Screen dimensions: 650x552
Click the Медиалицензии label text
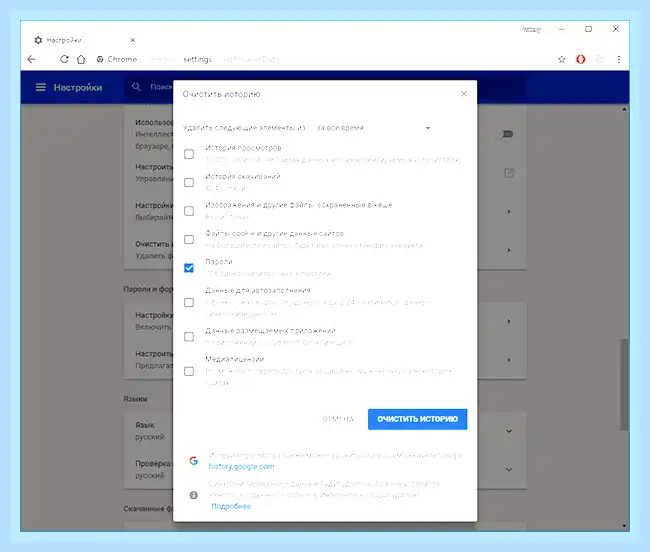coord(235,359)
